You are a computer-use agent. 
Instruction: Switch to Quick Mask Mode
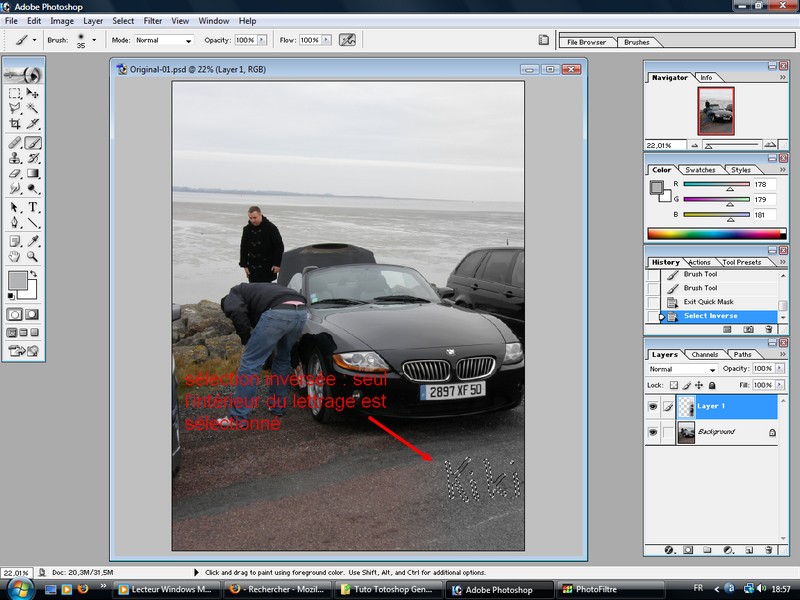tap(32, 314)
